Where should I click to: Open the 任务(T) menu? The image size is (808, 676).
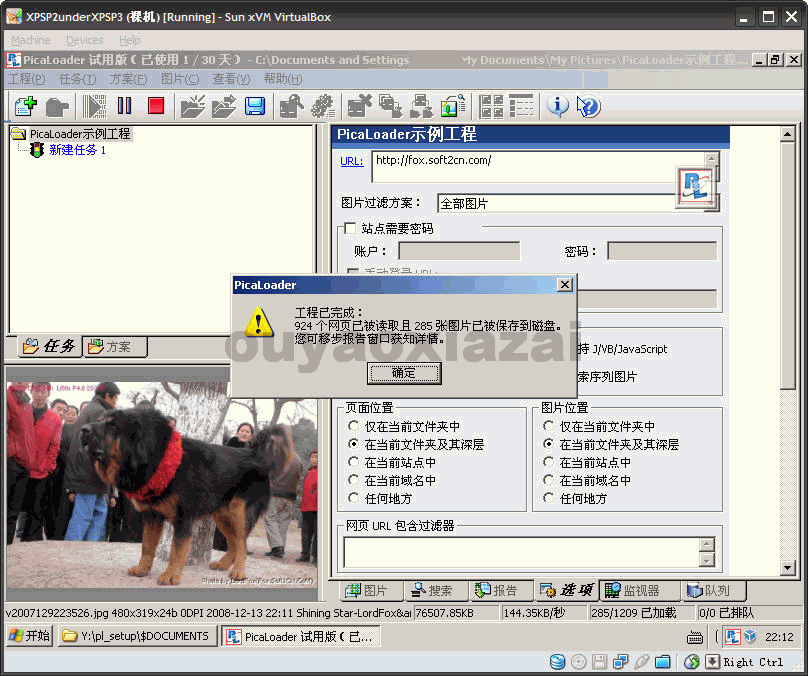[x=77, y=79]
